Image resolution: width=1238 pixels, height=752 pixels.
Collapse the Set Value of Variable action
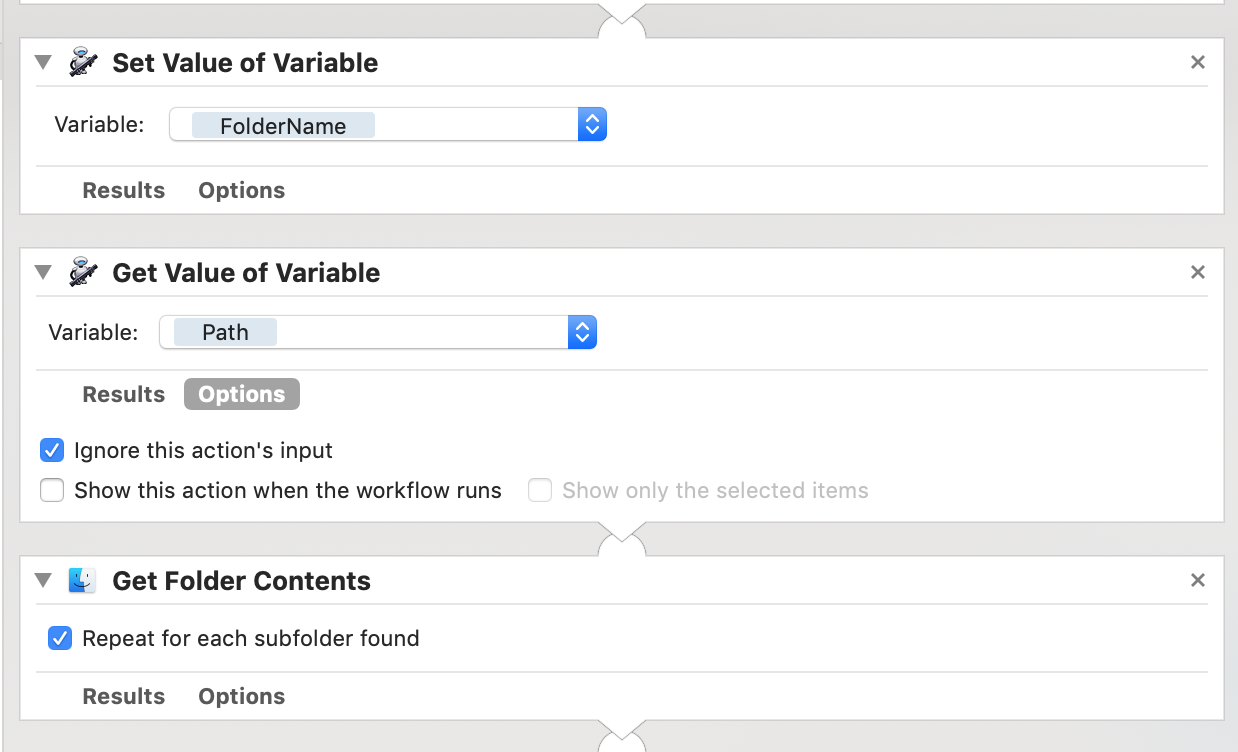click(43, 63)
